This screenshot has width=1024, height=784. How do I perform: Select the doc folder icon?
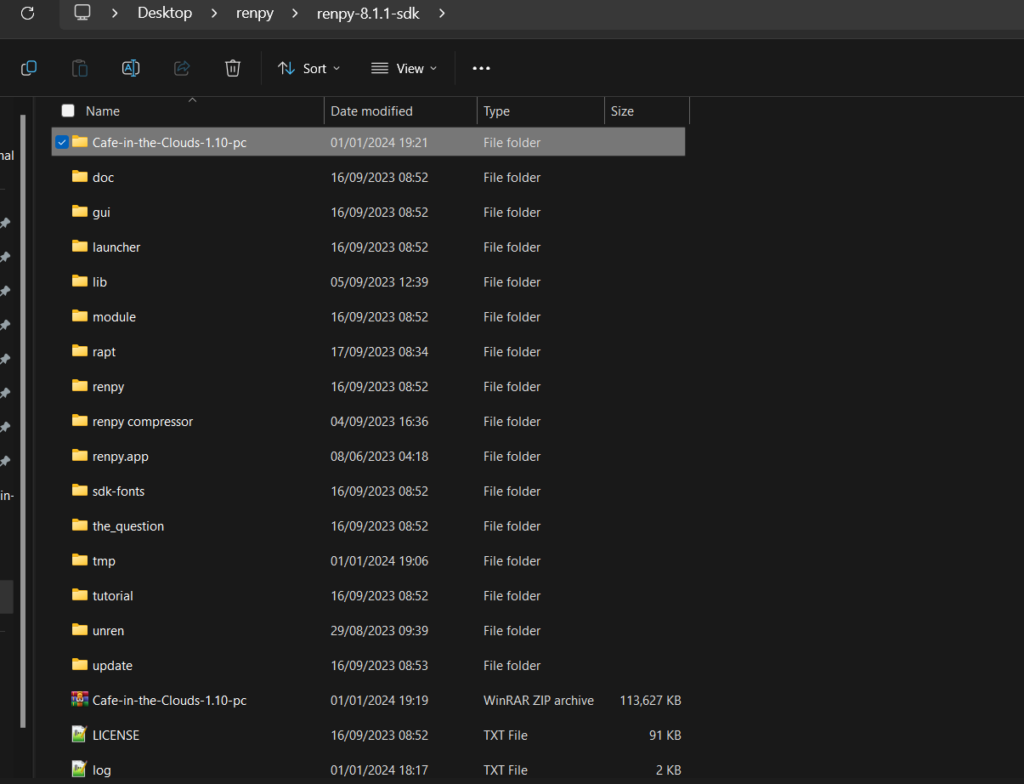coord(80,176)
